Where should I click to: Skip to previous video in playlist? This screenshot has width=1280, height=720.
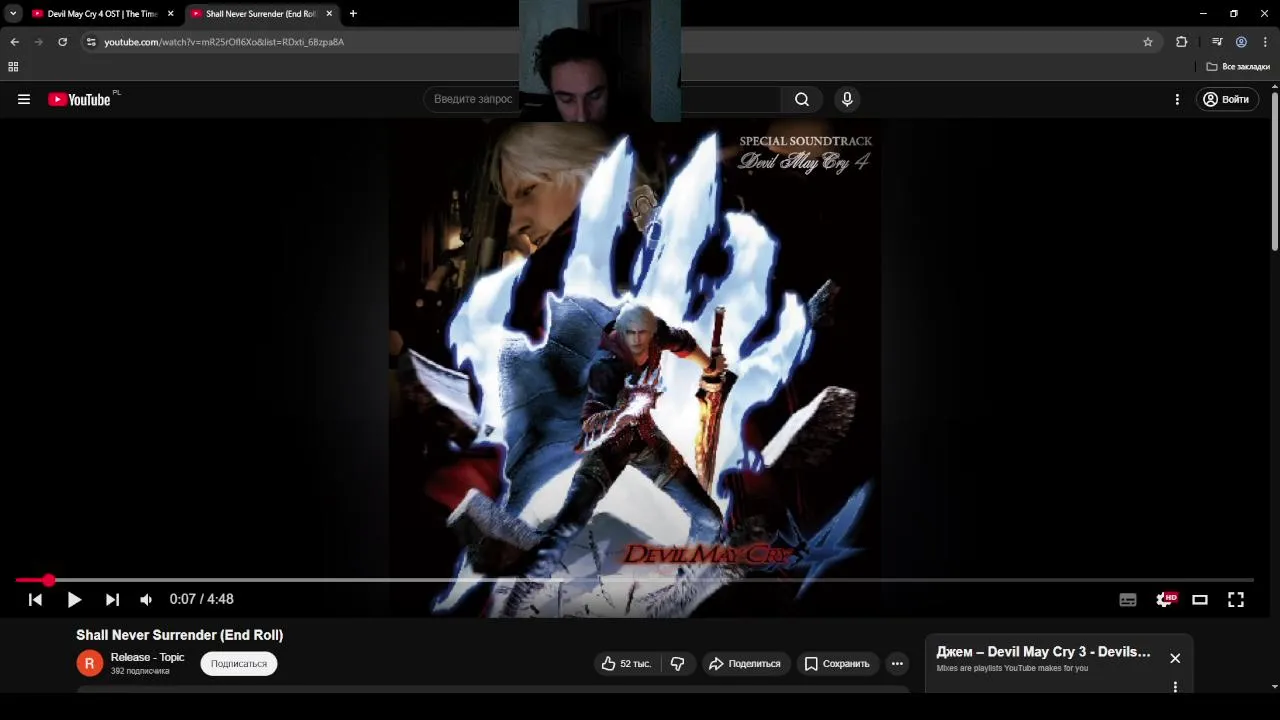click(35, 599)
